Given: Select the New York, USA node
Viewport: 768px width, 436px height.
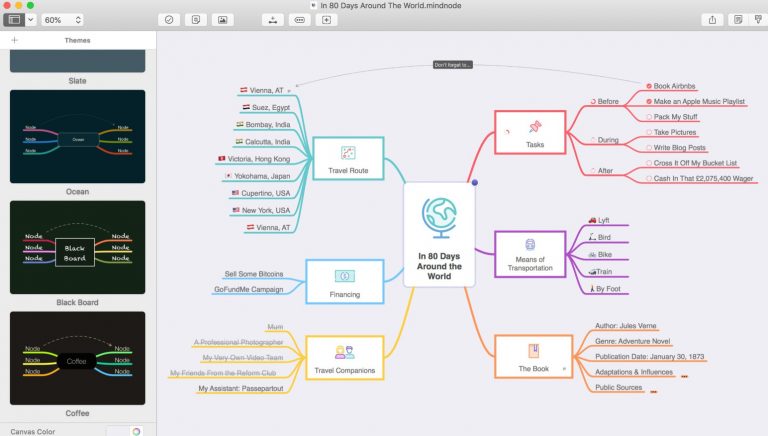Looking at the screenshot, I should point(261,211).
